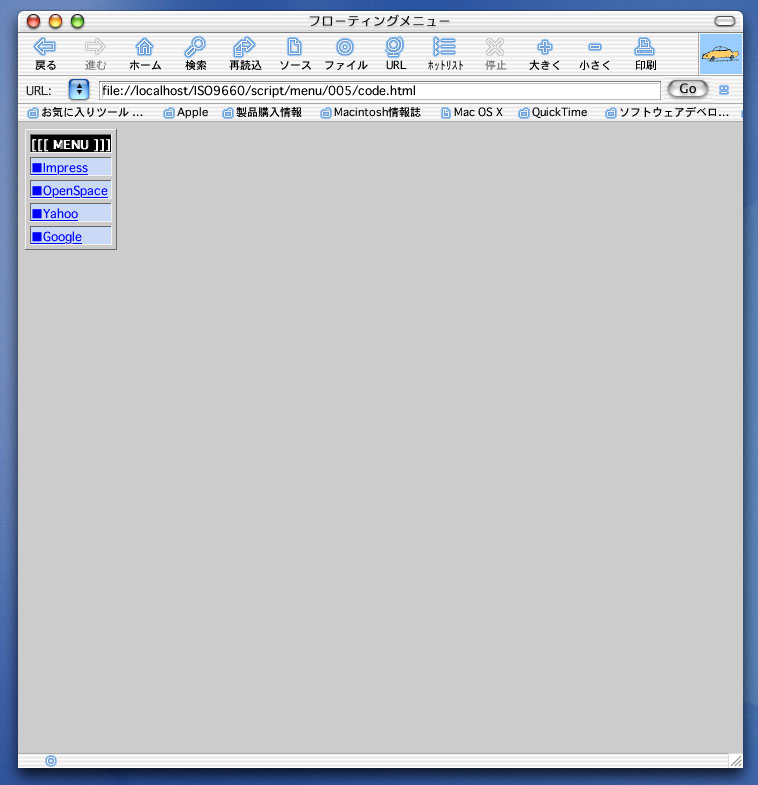Follow the OpenSpace link in menu

(x=70, y=191)
